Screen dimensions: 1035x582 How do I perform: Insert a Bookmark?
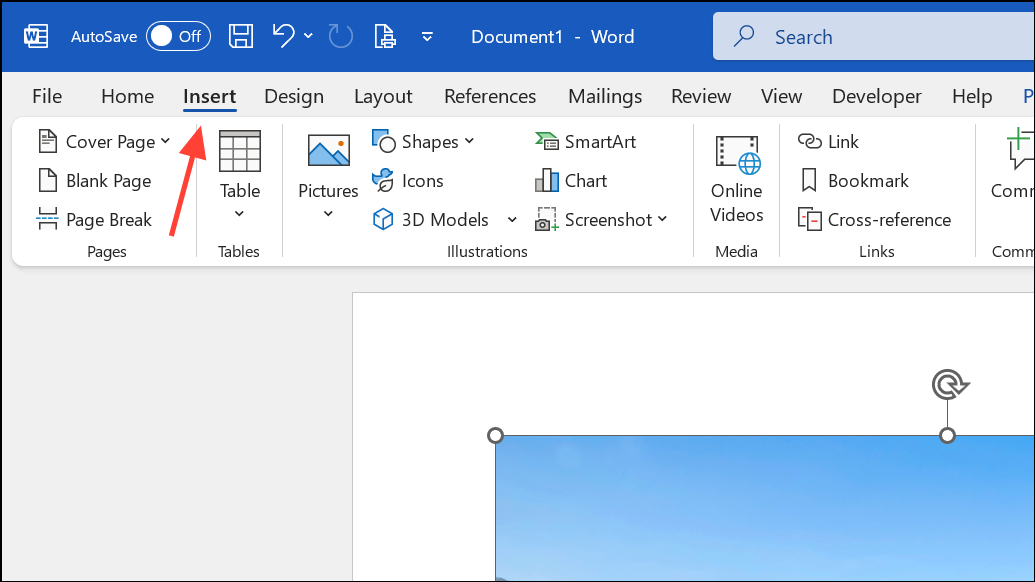click(854, 181)
